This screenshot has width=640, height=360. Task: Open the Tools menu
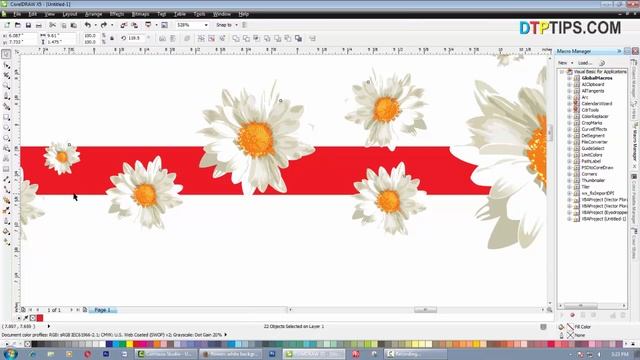click(x=199, y=14)
